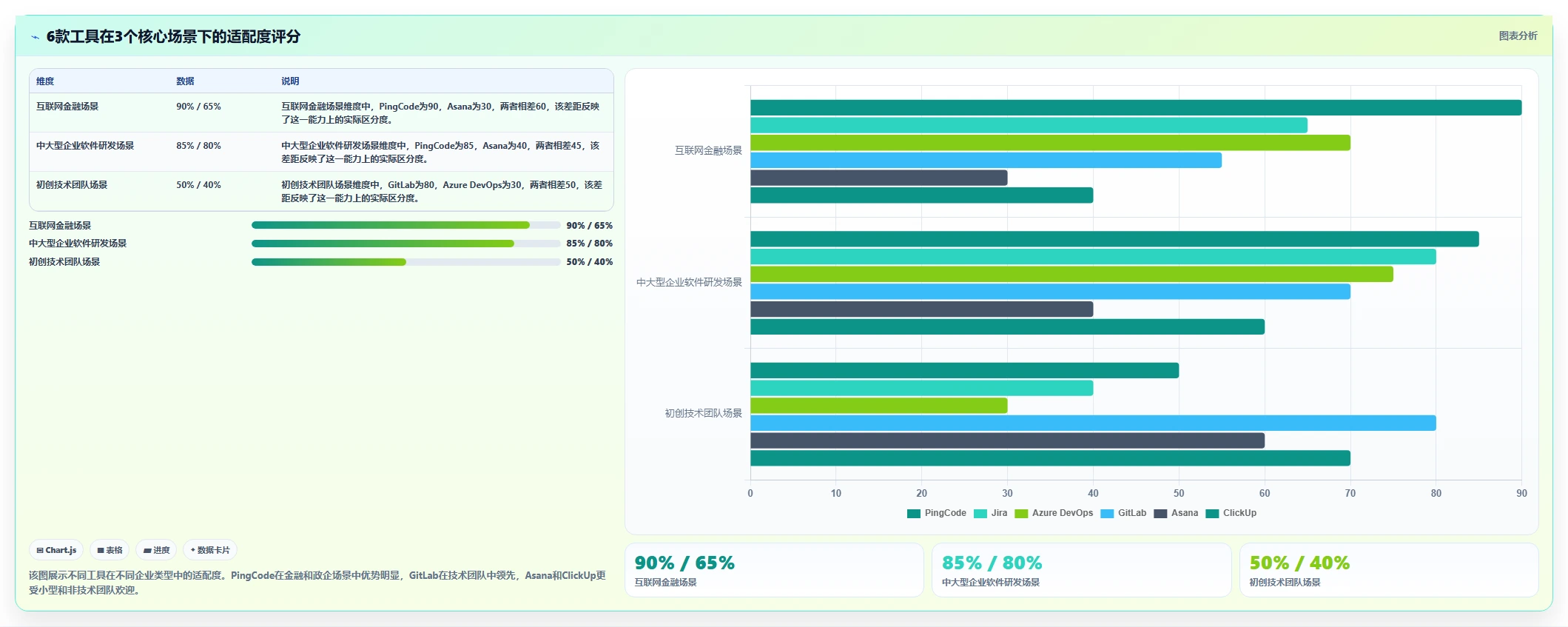Click the GitLab bar in the 互联网金融场景 group
The height and width of the screenshot is (627, 1568).
click(986, 160)
